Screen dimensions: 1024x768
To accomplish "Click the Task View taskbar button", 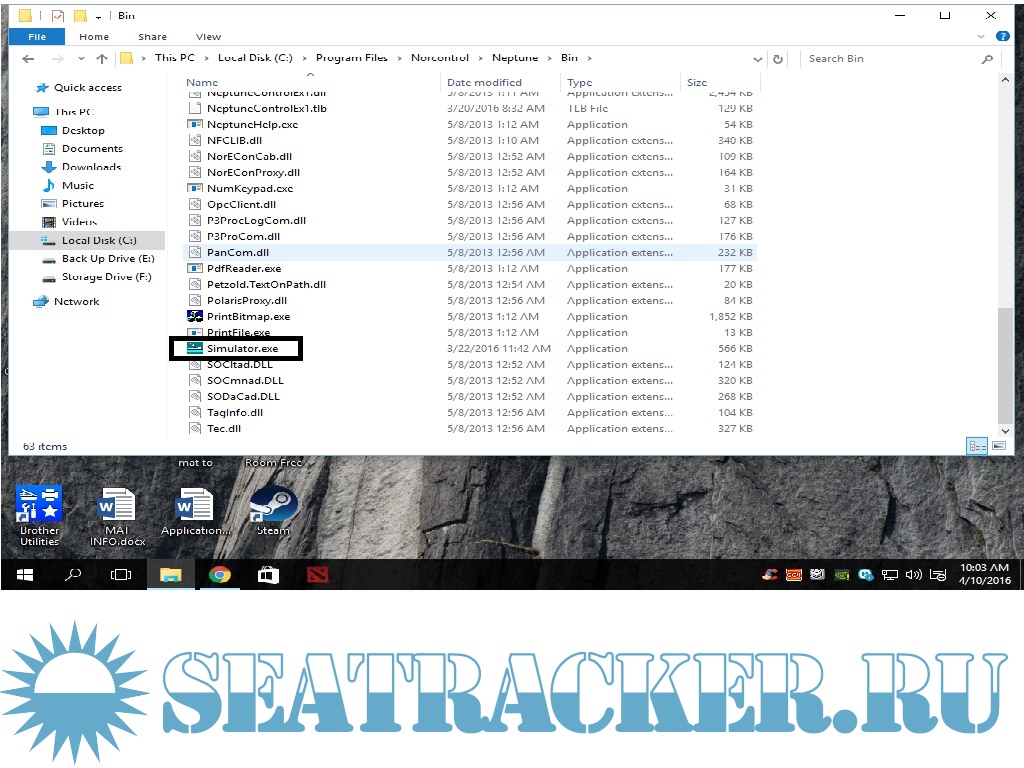I will point(121,575).
